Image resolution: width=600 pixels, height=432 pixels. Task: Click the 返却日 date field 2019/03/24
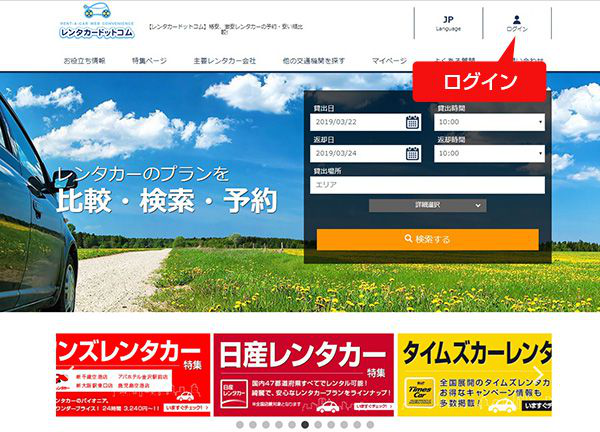click(x=365, y=153)
